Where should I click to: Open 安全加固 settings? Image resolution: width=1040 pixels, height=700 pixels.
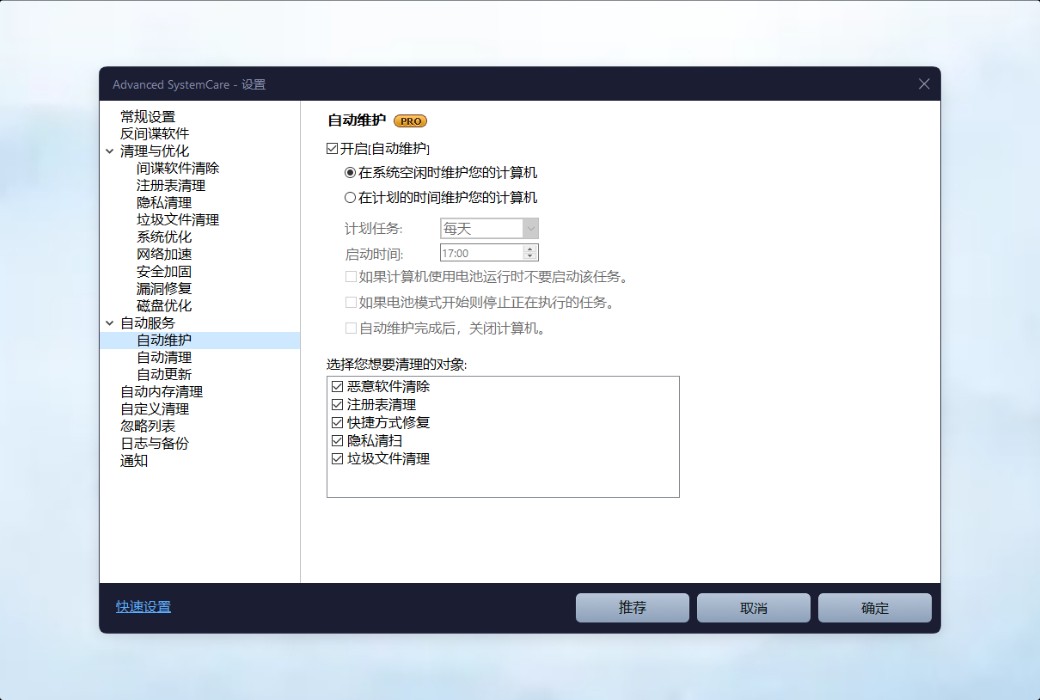[164, 271]
